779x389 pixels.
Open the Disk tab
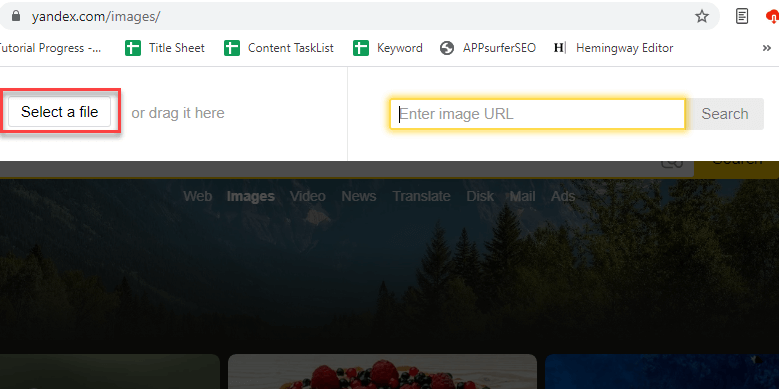click(x=480, y=196)
